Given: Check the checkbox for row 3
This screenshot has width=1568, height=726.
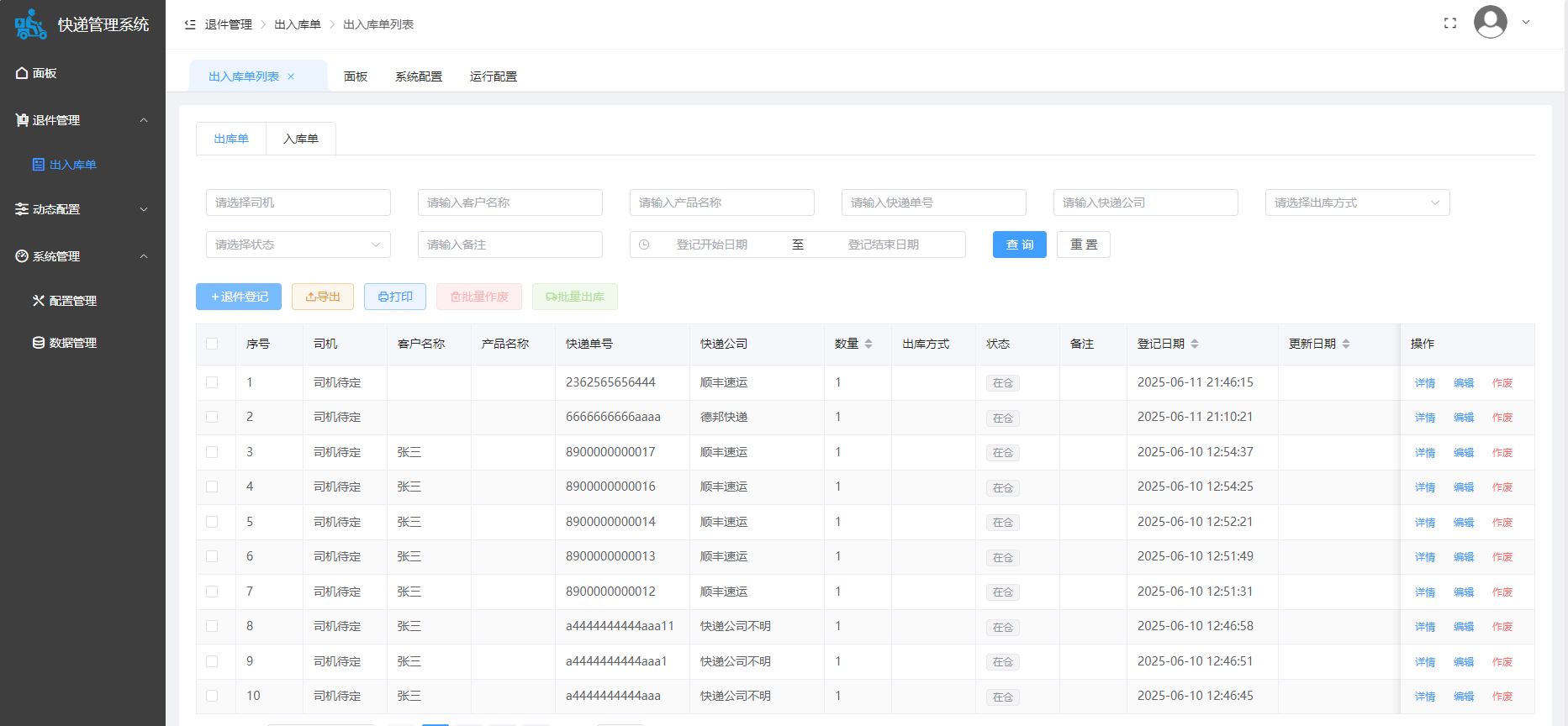Looking at the screenshot, I should click(212, 452).
